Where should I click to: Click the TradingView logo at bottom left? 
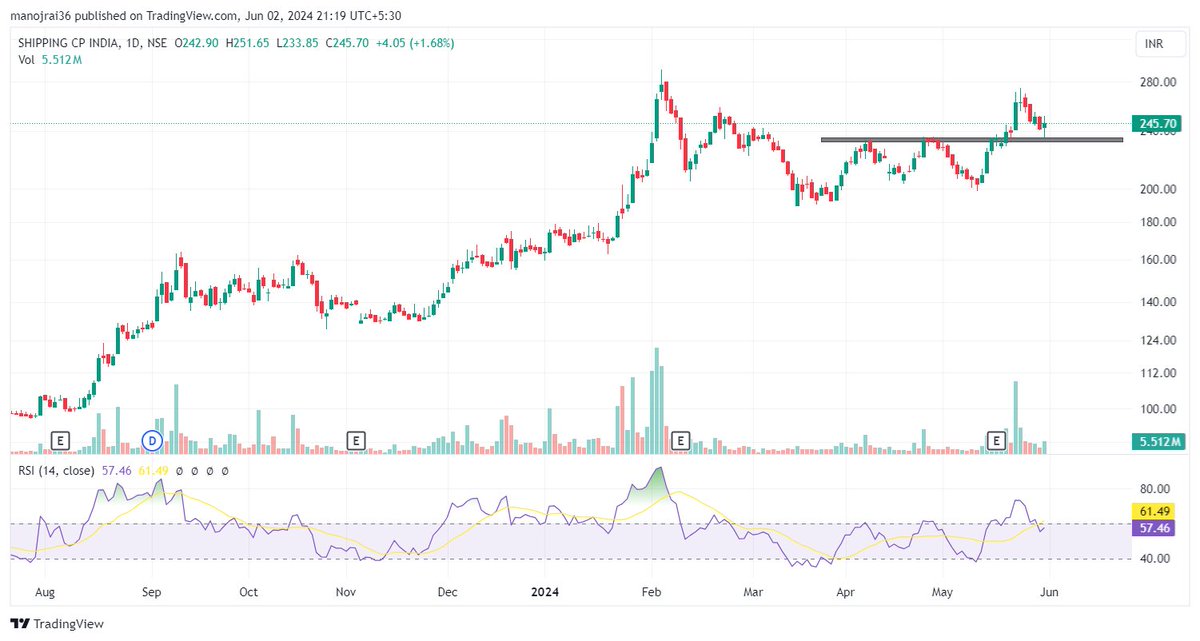[x=57, y=623]
